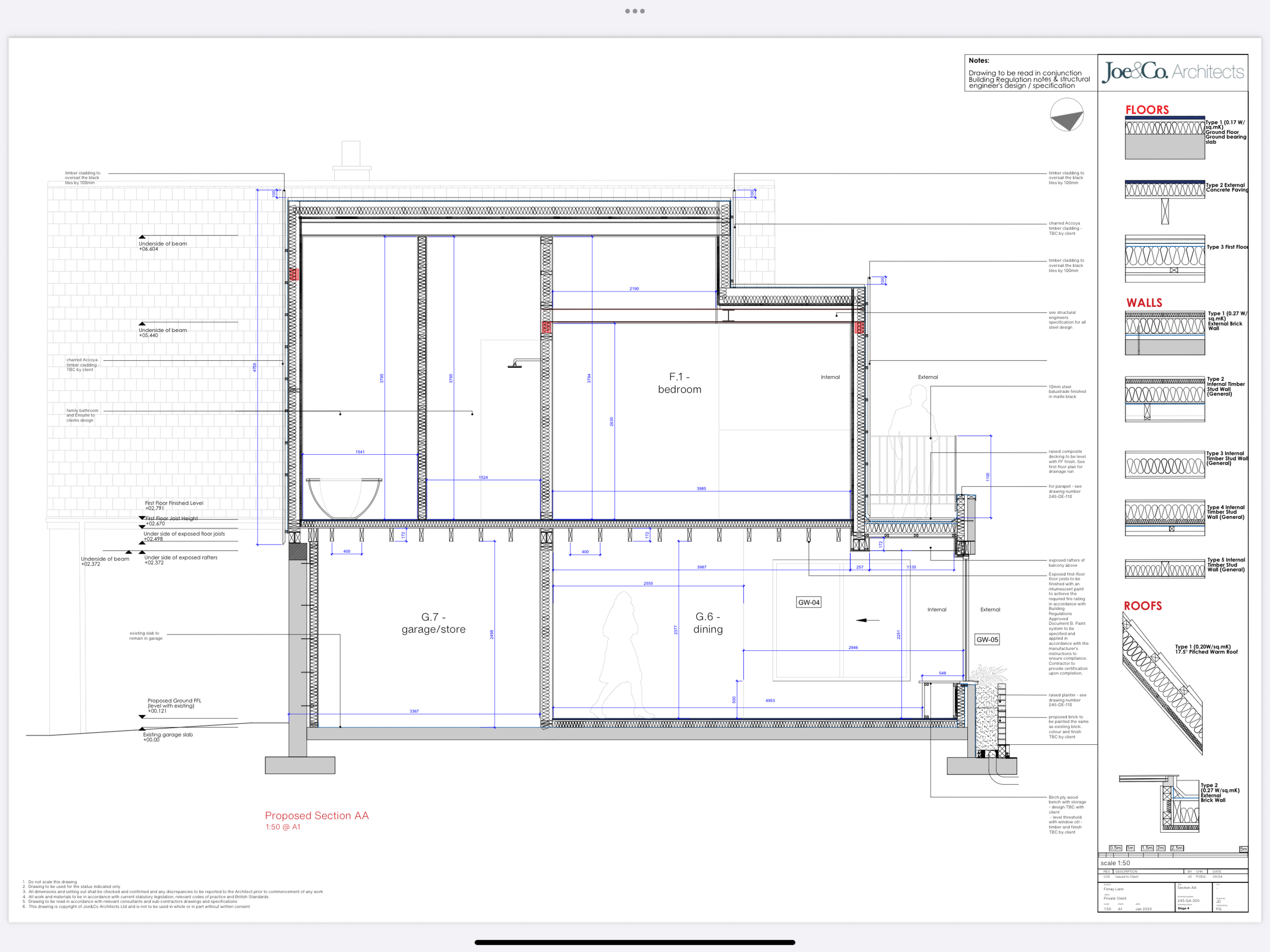
Task: Click the G.7 - garage/store room label
Action: coord(433,623)
